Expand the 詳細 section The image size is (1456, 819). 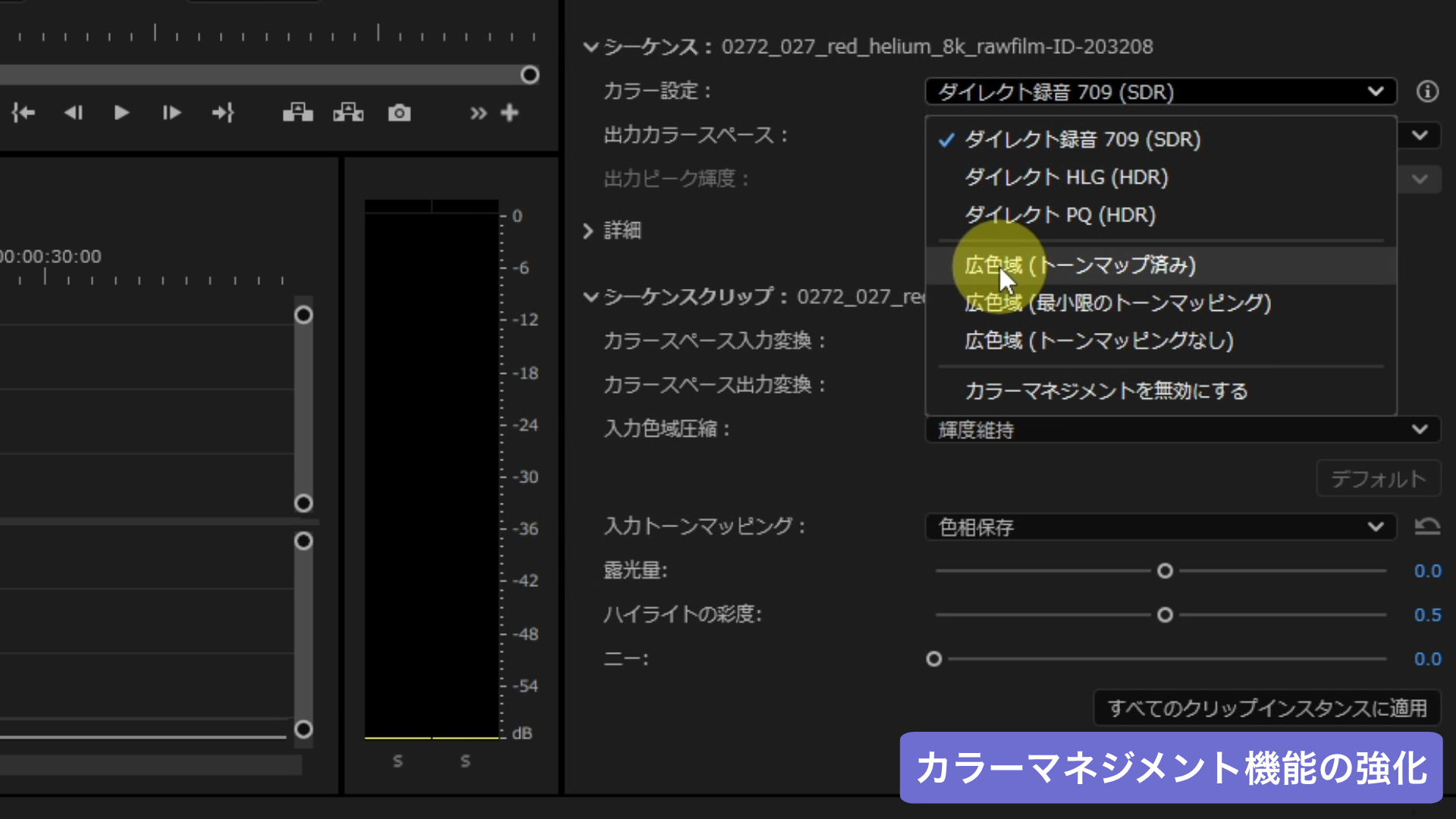pos(588,231)
